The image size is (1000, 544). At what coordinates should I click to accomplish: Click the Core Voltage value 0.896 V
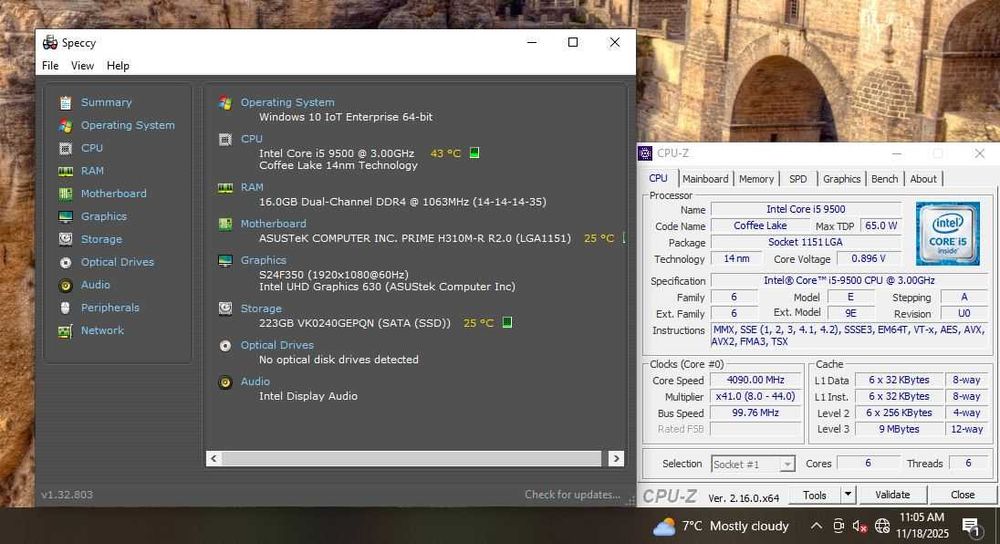pos(869,259)
